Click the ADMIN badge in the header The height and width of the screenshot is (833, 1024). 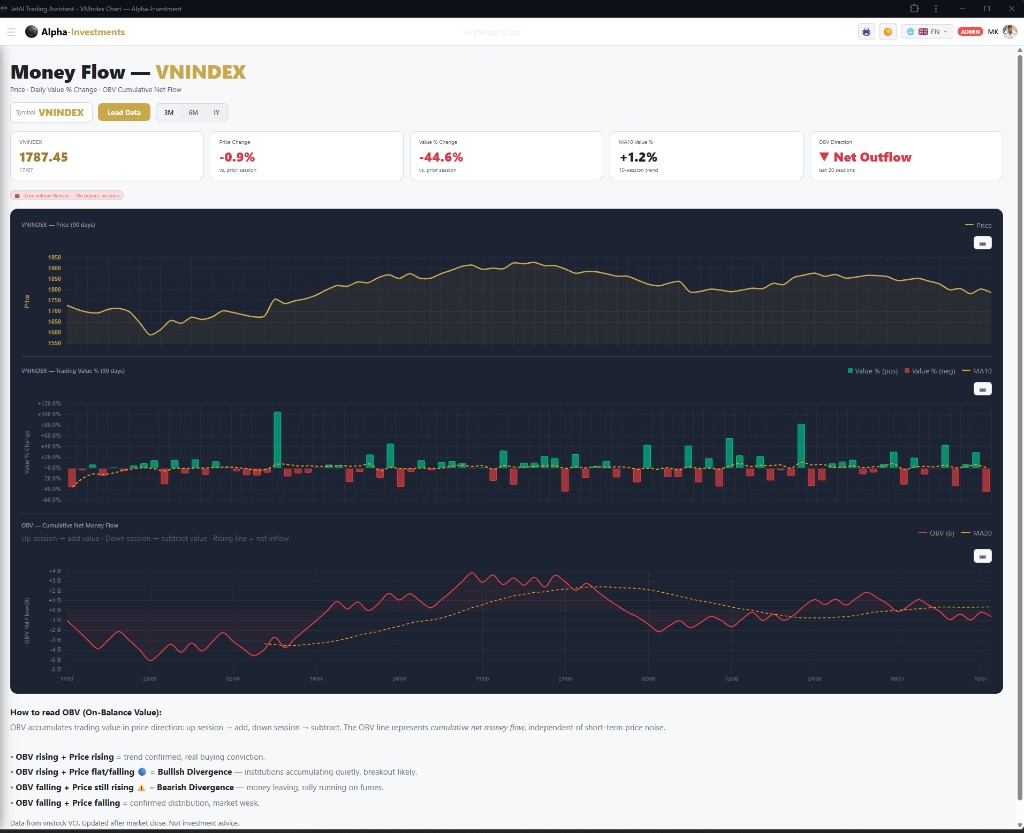970,31
